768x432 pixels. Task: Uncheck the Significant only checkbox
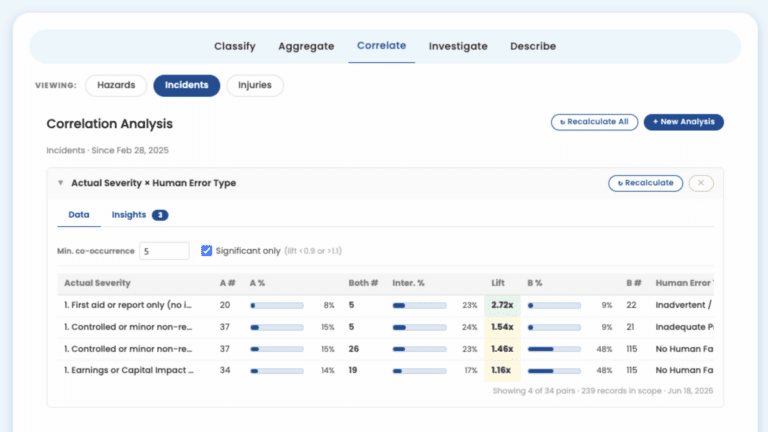(206, 251)
